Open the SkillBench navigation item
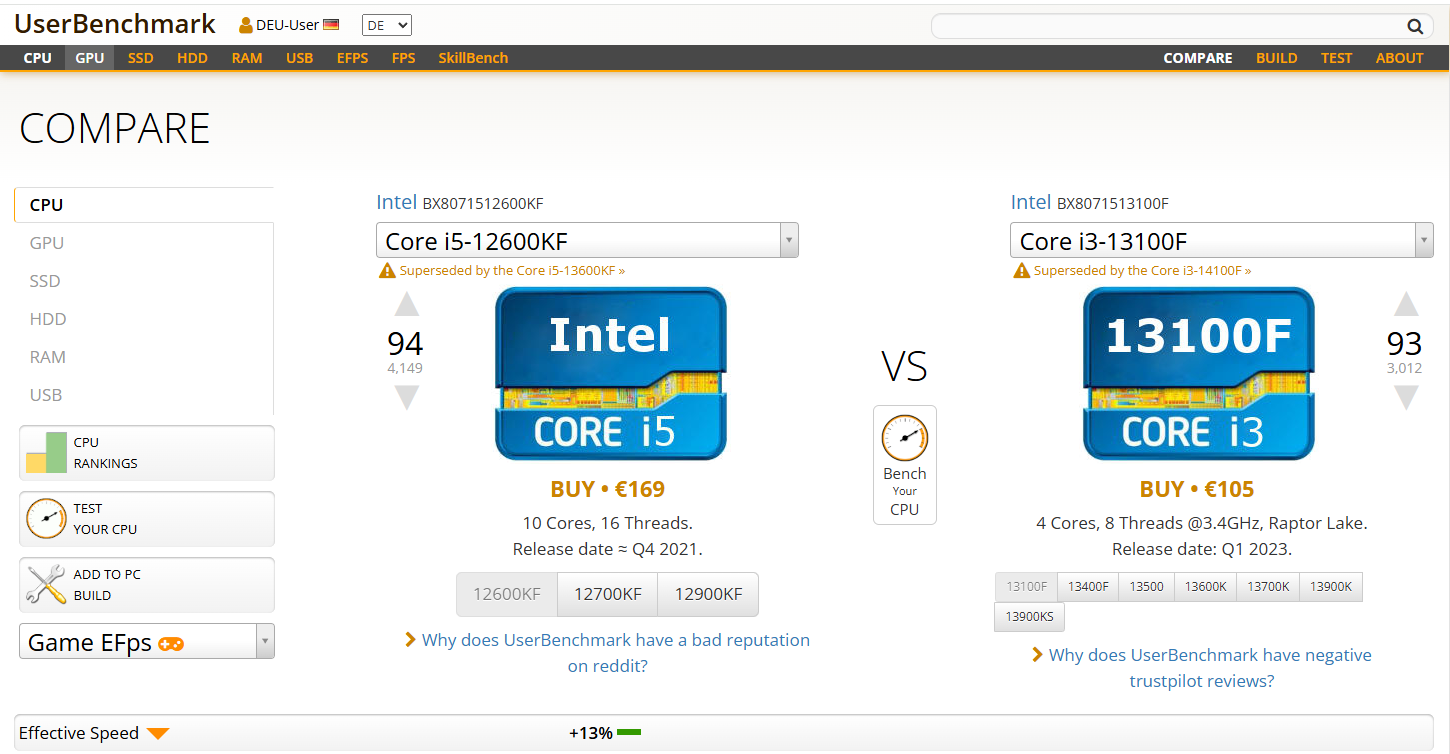Screen dimensions: 1450x754 [473, 58]
